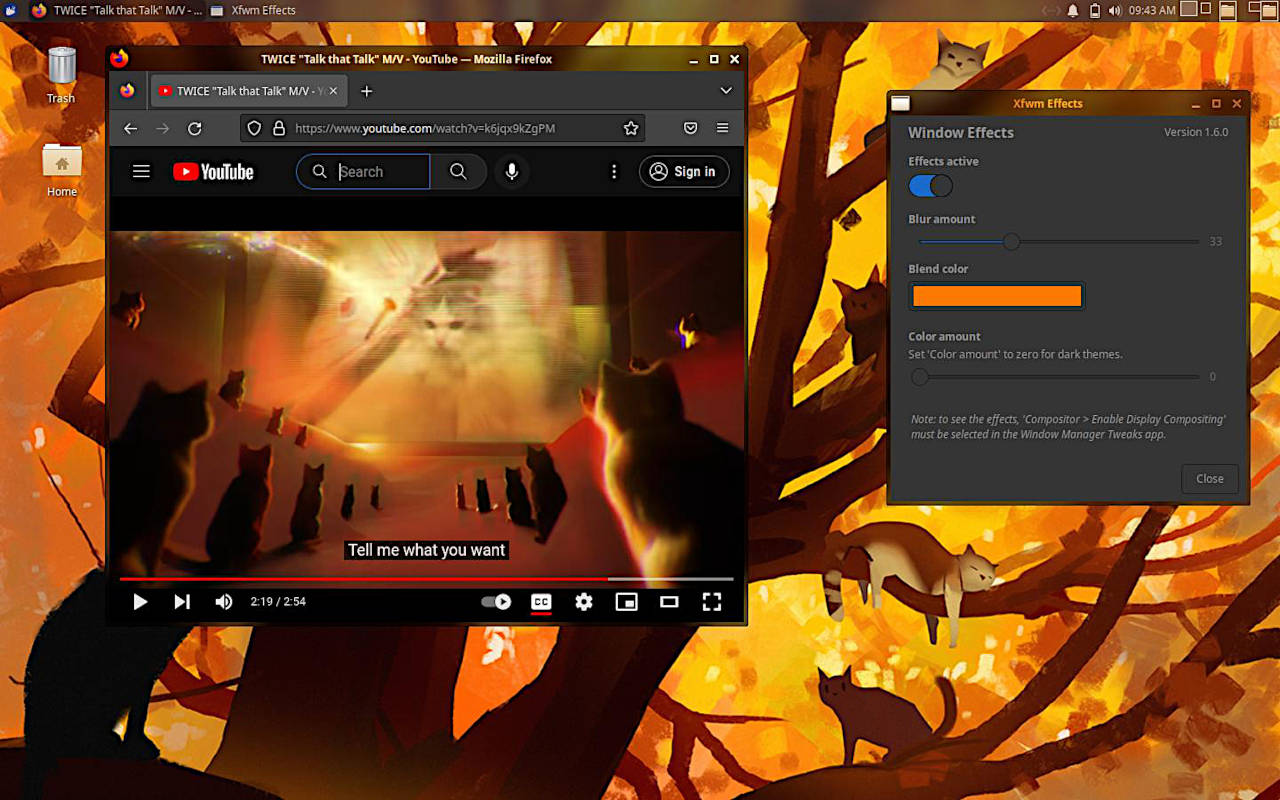Click the tracking protection shield icon
This screenshot has width=1280, height=800.
(254, 128)
